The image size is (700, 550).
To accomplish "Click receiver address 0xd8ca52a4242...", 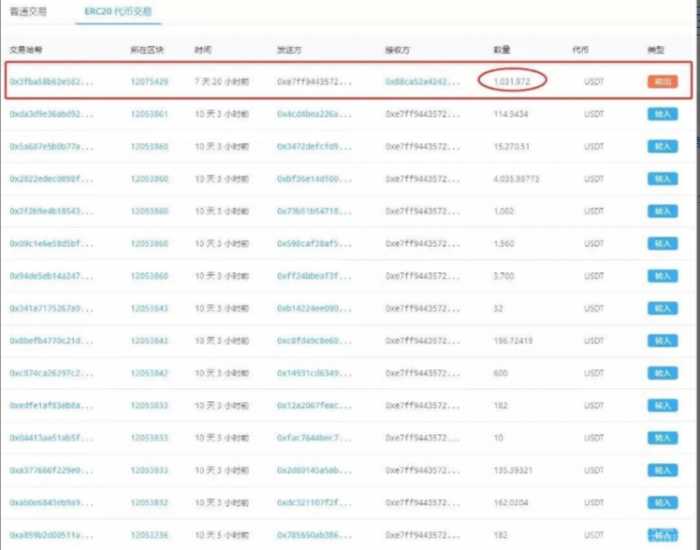I will coord(423,81).
